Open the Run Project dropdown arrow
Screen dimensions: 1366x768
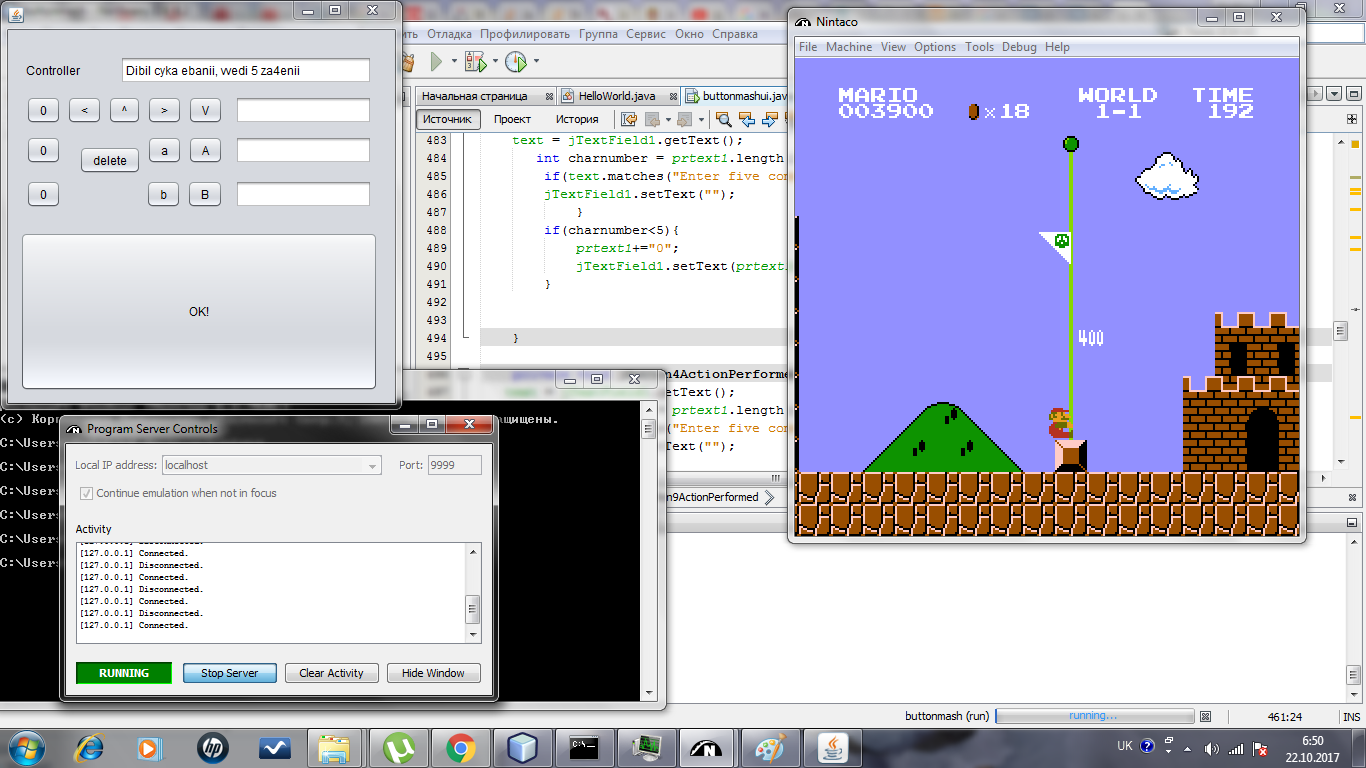pyautogui.click(x=454, y=62)
